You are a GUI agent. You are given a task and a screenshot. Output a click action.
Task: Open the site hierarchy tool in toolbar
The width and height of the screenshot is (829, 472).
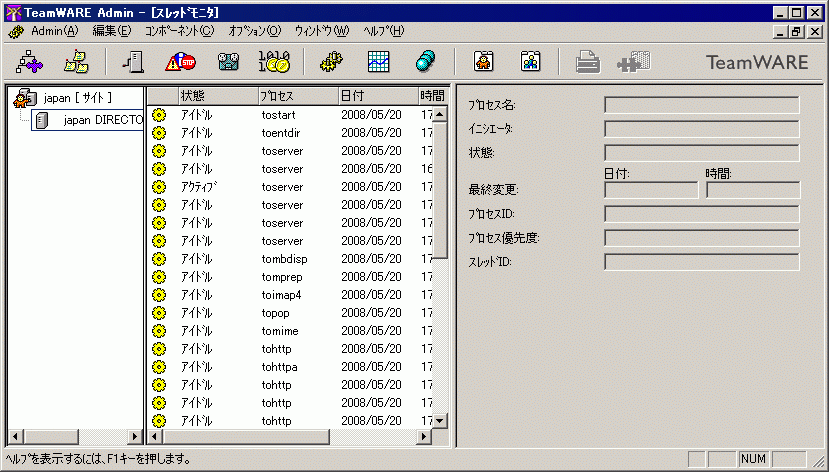29,62
